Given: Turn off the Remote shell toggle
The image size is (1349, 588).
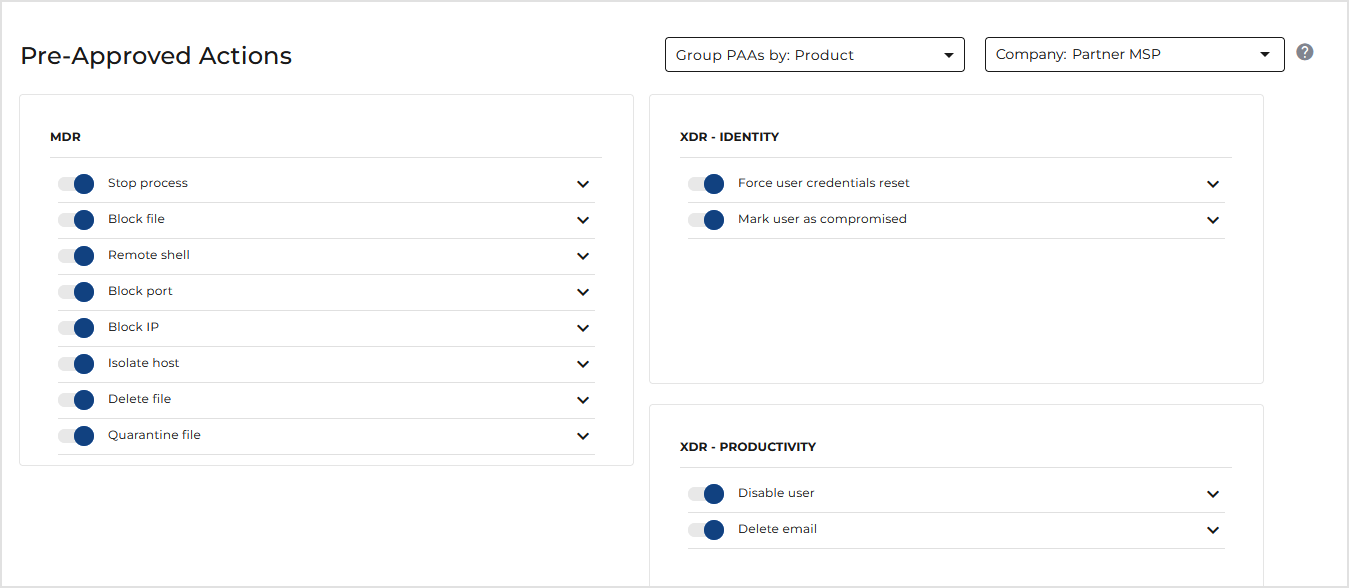Looking at the screenshot, I should [x=76, y=256].
